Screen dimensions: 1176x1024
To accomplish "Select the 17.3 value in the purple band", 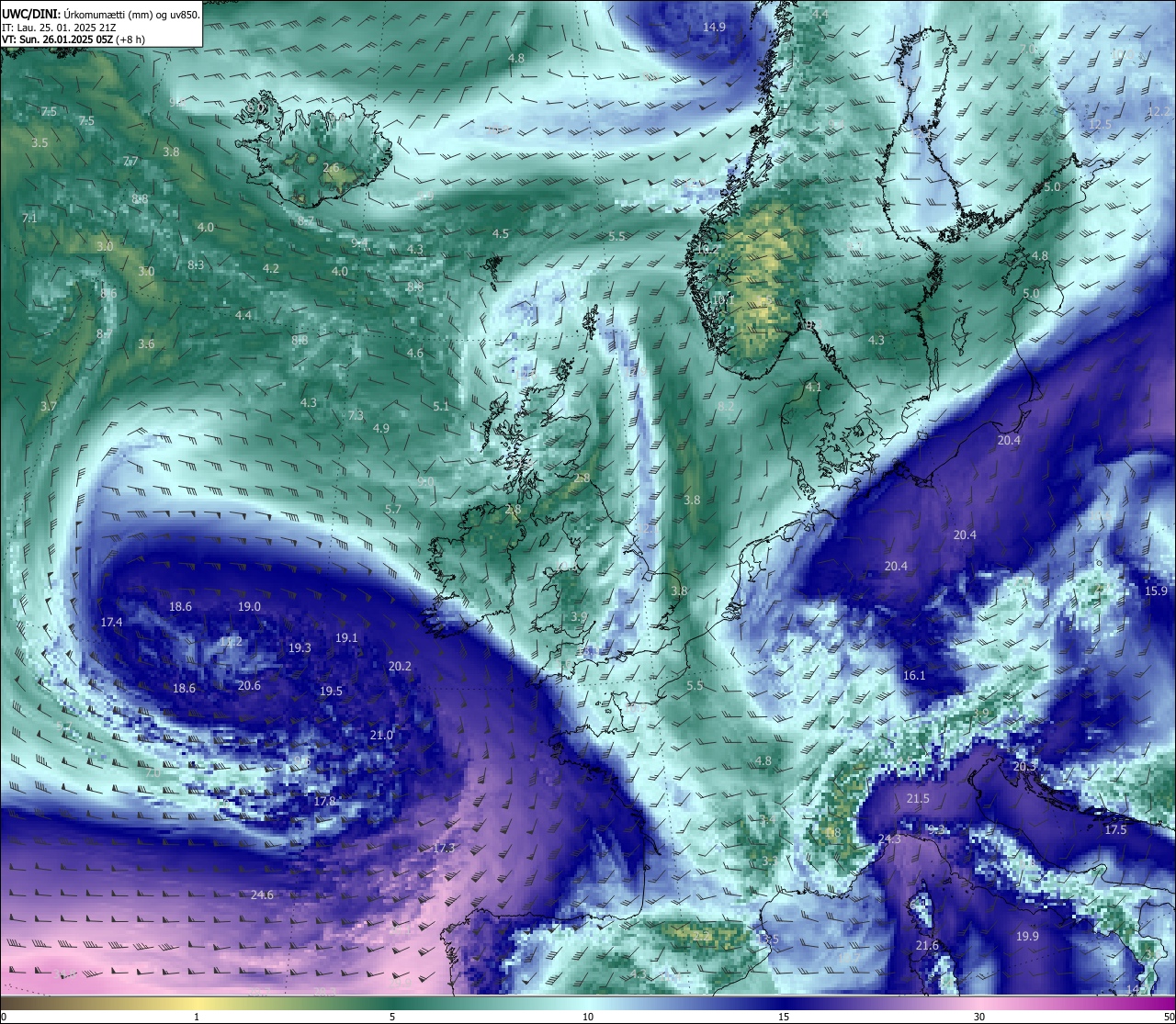I will click(x=443, y=848).
